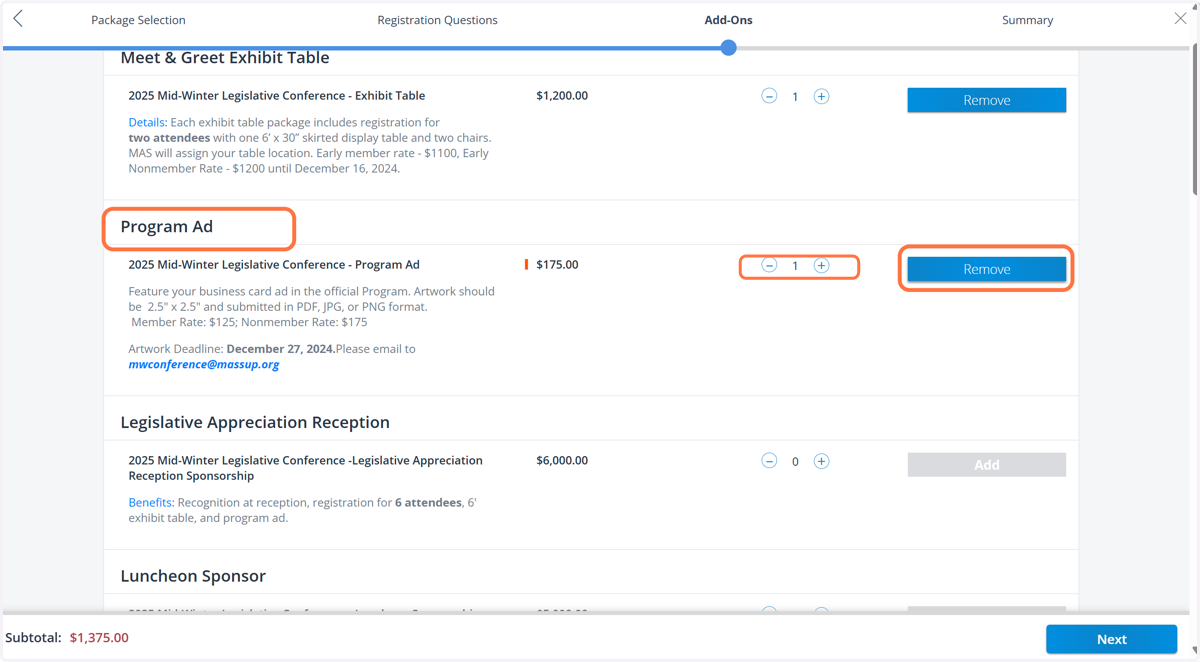This screenshot has width=1200, height=662.
Task: Click the blue Details label under Exhibit Table
Action: (146, 122)
